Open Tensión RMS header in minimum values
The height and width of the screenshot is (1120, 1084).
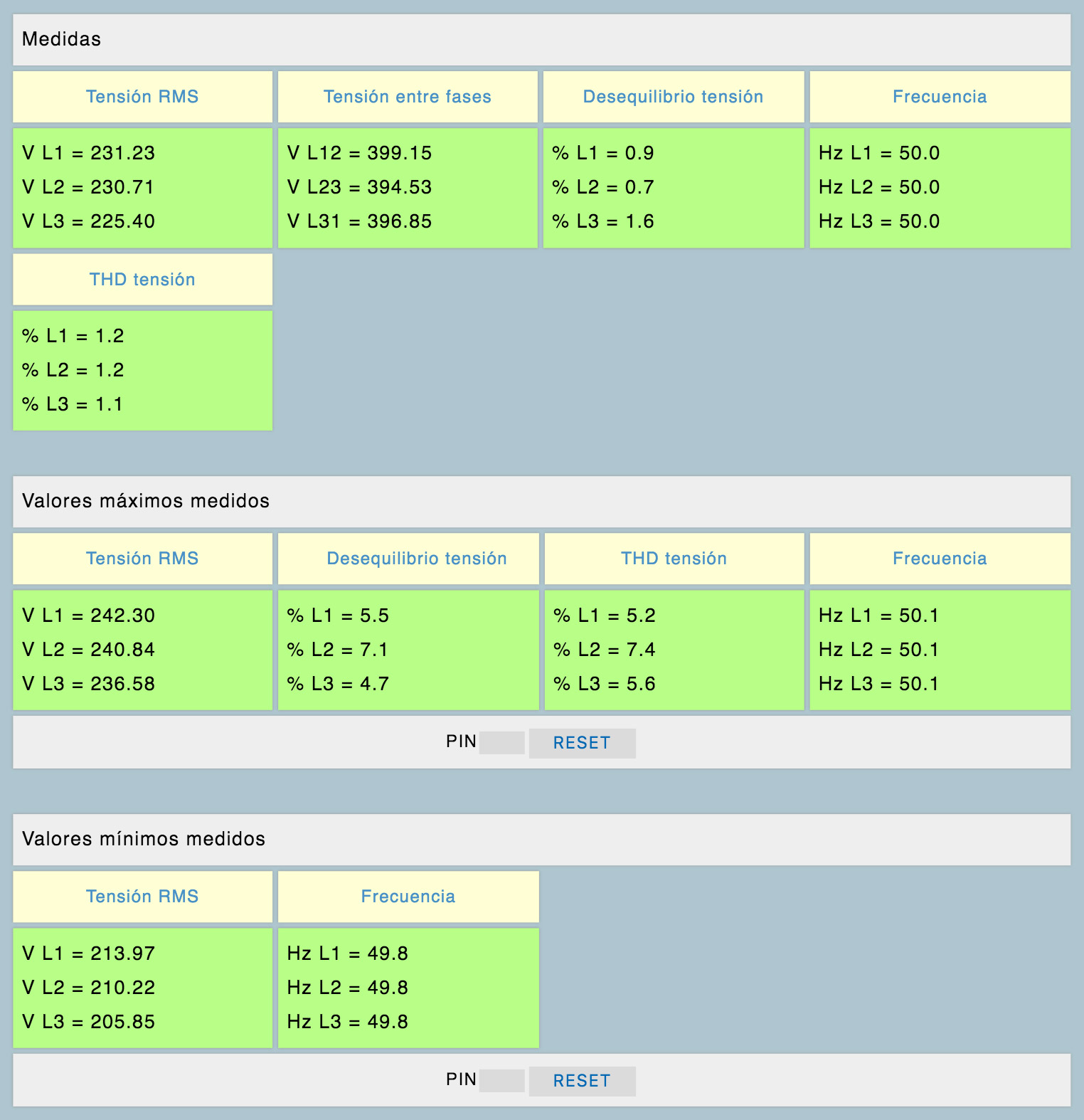click(x=142, y=897)
